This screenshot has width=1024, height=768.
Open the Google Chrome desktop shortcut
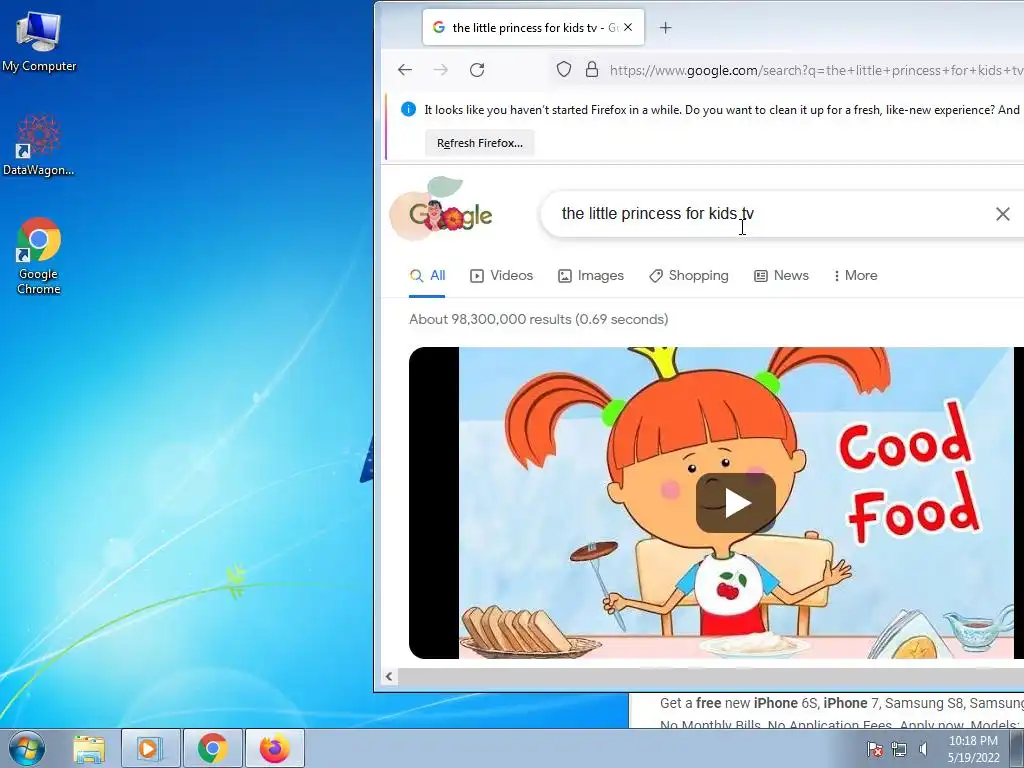pos(39,255)
